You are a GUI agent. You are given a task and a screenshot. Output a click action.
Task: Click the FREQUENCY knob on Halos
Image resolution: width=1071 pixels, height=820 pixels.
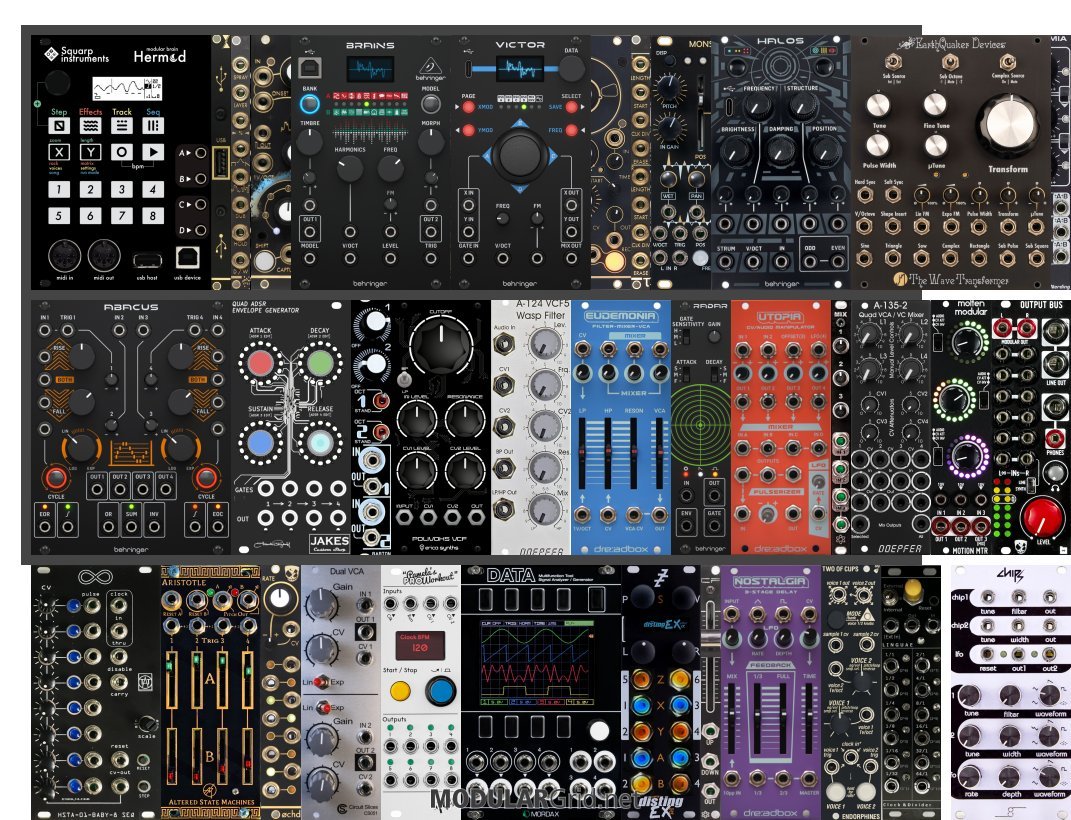coord(757,107)
